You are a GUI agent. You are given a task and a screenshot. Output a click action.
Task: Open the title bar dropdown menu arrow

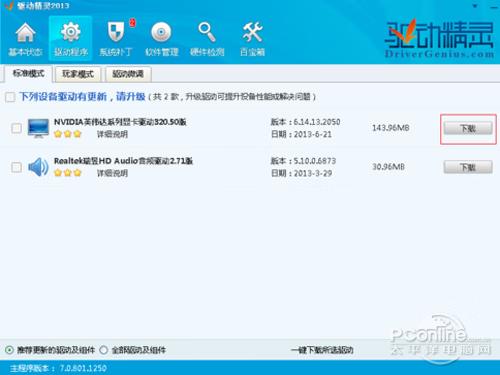(475, 6)
